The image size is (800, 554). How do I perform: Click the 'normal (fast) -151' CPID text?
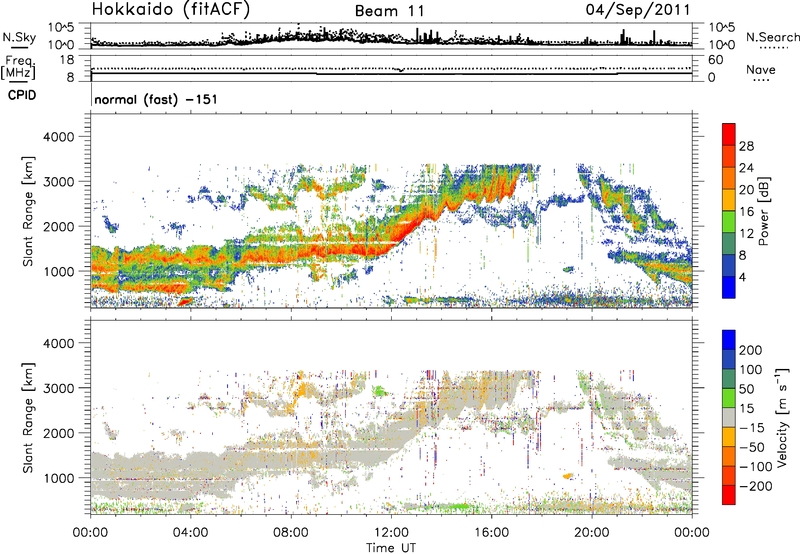tap(156, 99)
